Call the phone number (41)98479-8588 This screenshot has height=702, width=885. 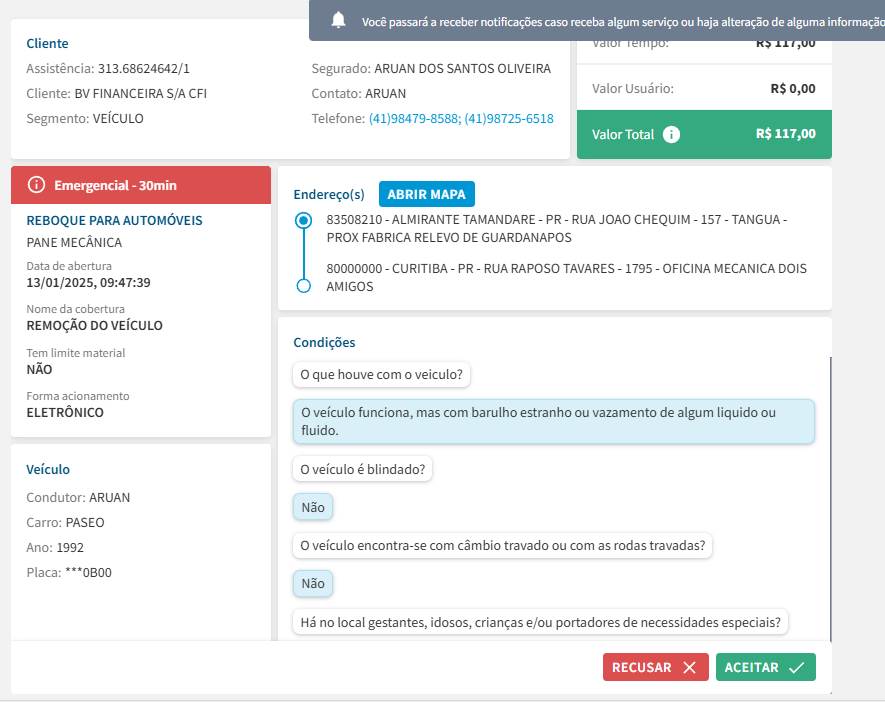(x=413, y=118)
